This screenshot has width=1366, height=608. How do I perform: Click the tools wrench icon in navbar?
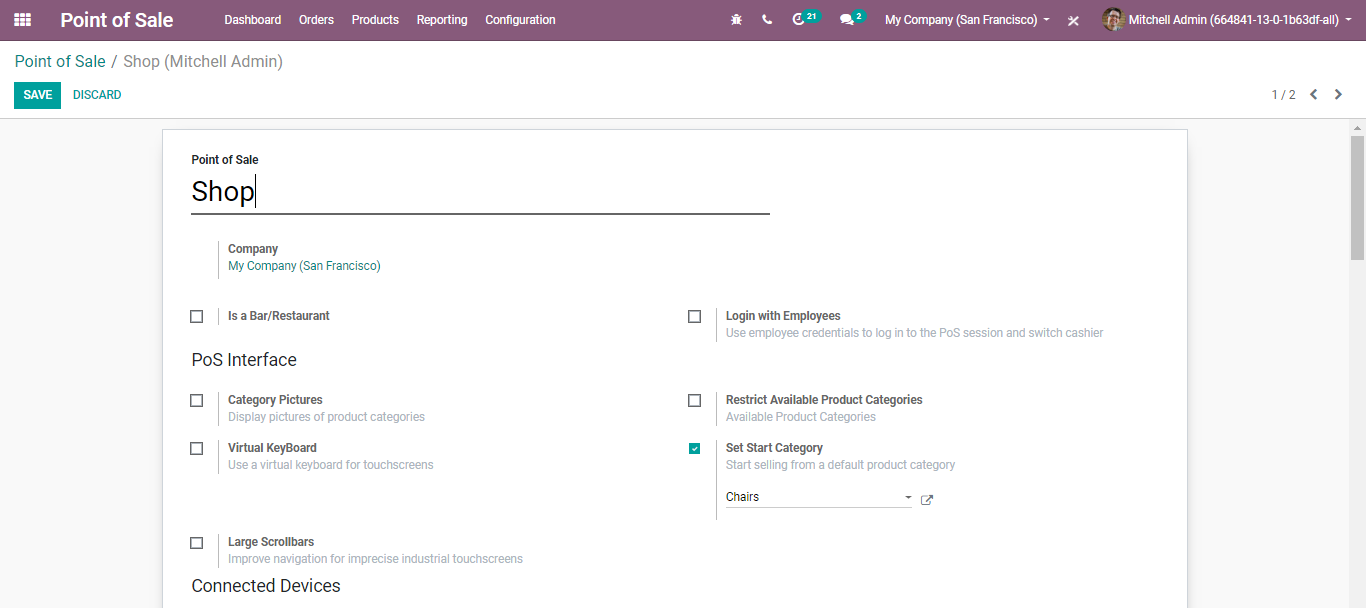(x=1073, y=20)
